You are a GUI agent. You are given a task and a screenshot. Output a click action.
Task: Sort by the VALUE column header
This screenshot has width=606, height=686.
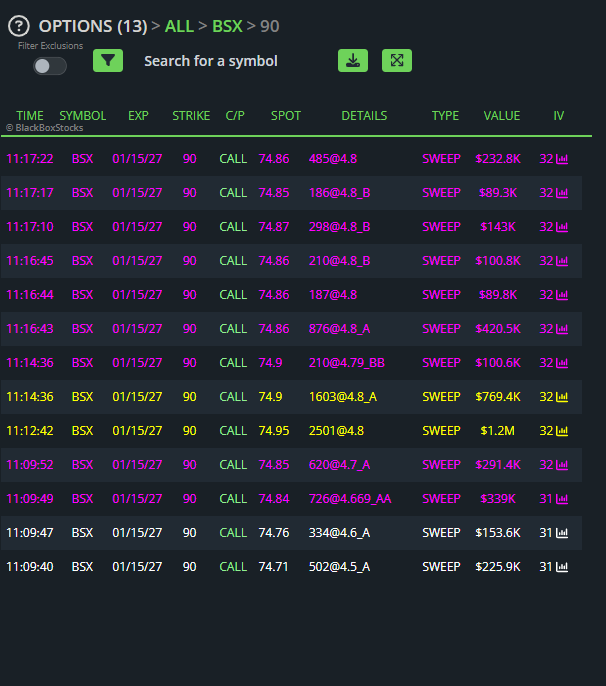pyautogui.click(x=502, y=116)
